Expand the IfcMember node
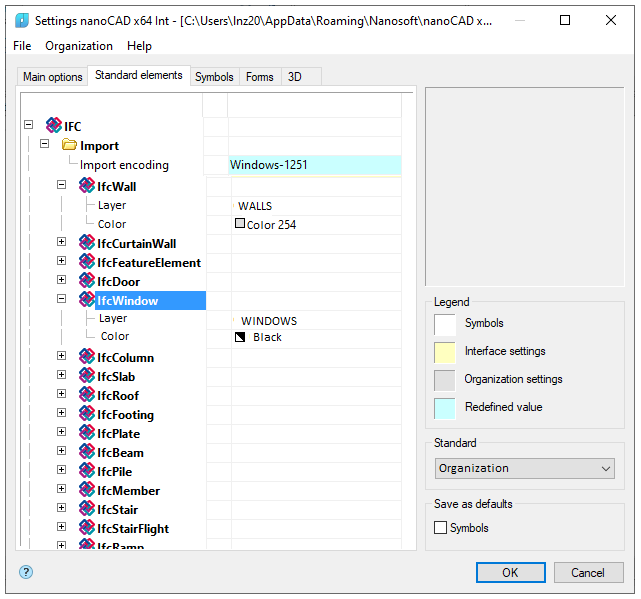 61,489
